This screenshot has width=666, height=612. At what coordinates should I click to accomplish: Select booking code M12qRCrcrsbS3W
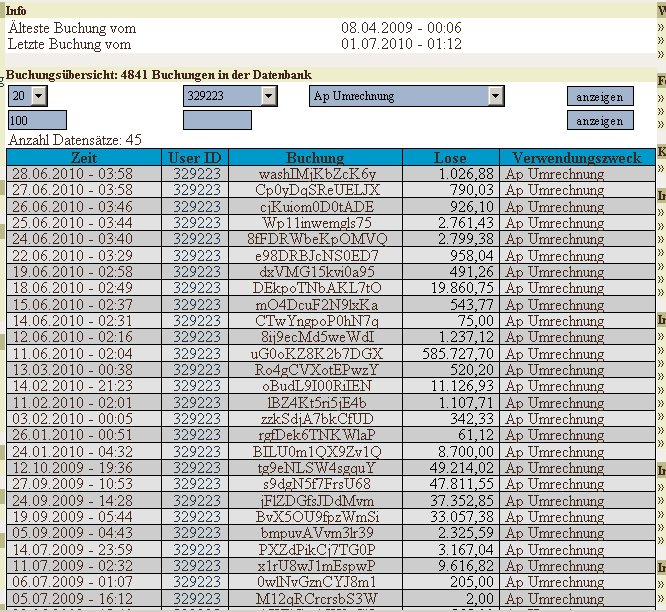(x=317, y=599)
